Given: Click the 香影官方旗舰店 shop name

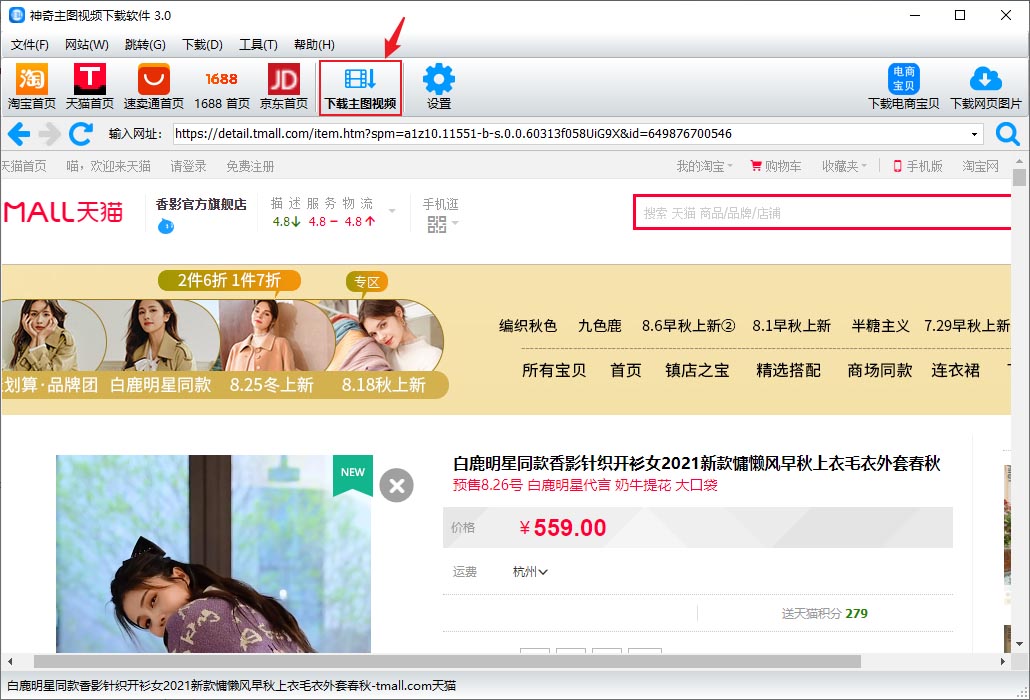Looking at the screenshot, I should [x=201, y=204].
